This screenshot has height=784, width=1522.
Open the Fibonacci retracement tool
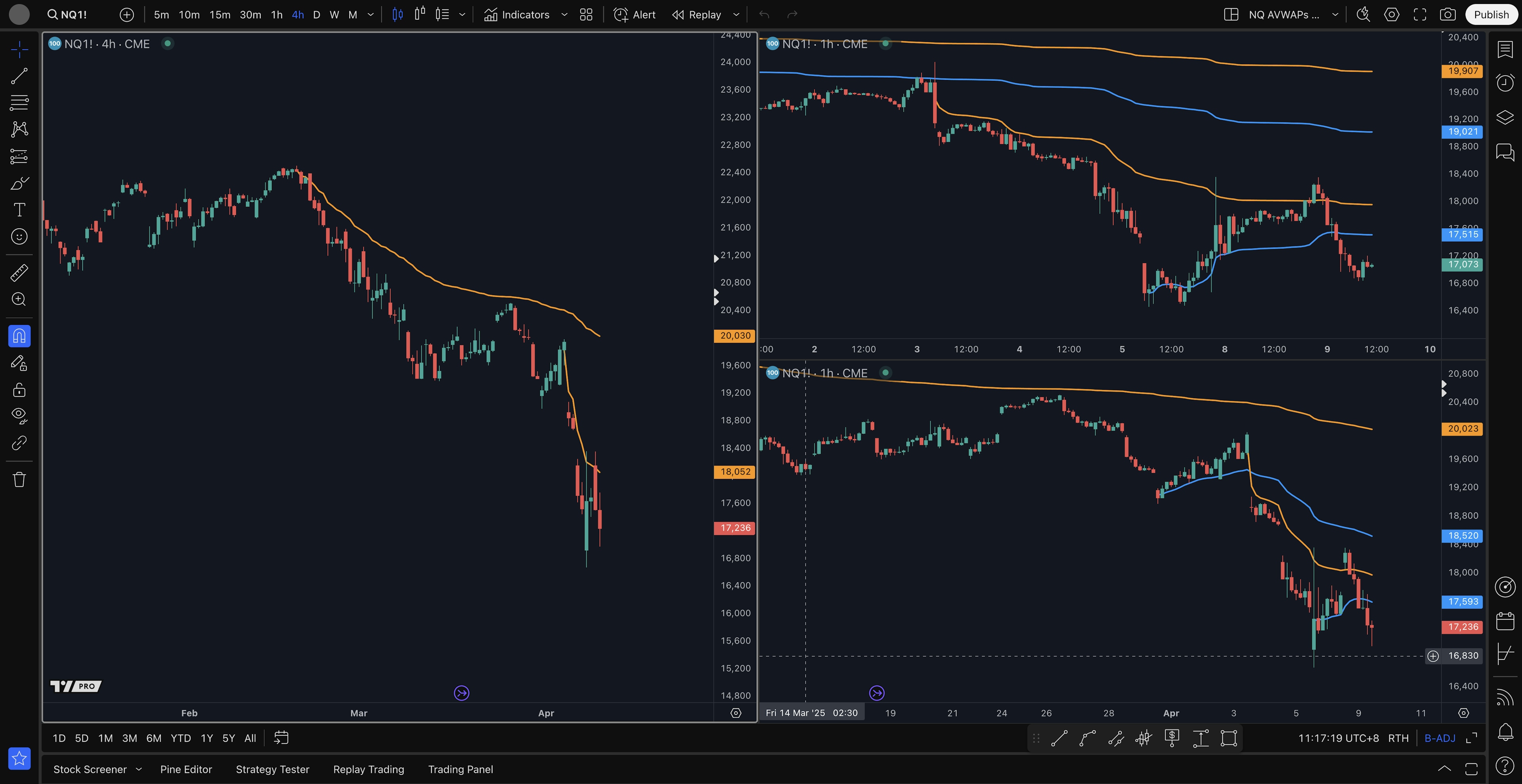pos(19,102)
